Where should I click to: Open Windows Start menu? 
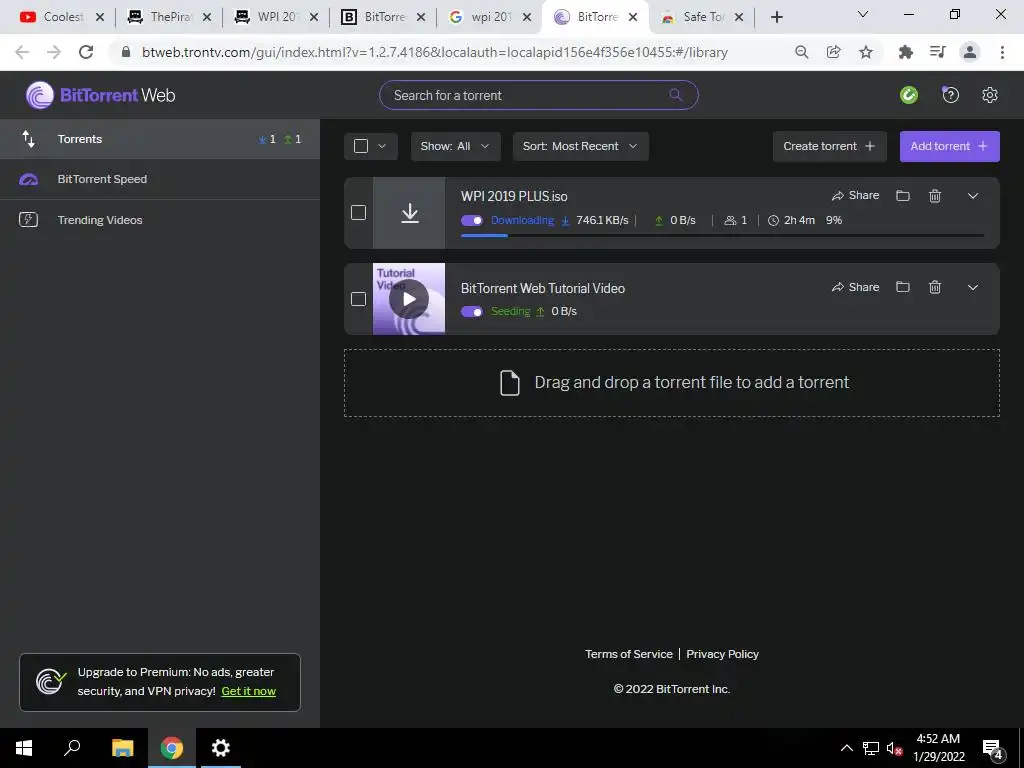click(24, 748)
